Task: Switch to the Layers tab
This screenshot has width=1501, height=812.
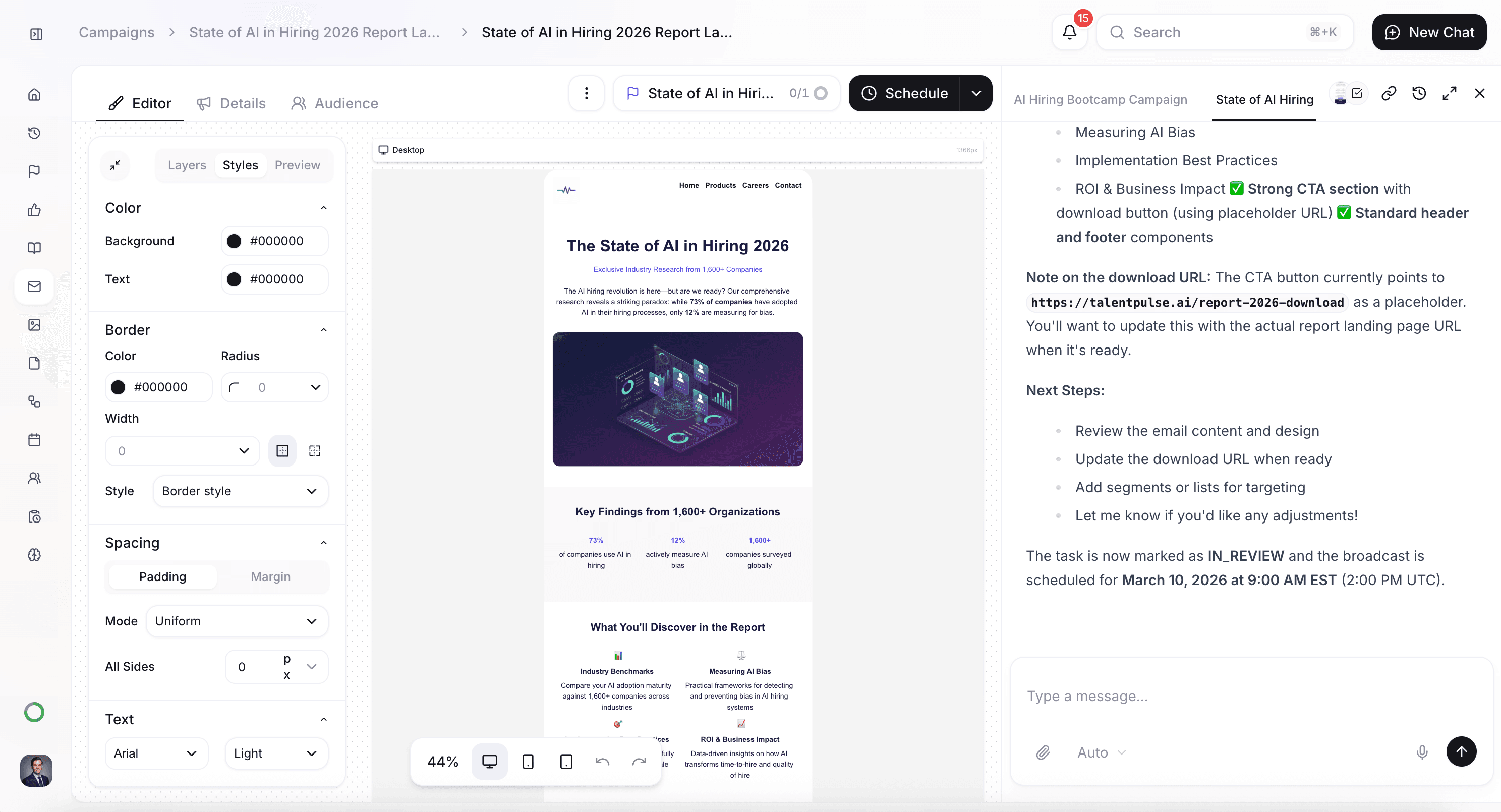Action: 187,165
